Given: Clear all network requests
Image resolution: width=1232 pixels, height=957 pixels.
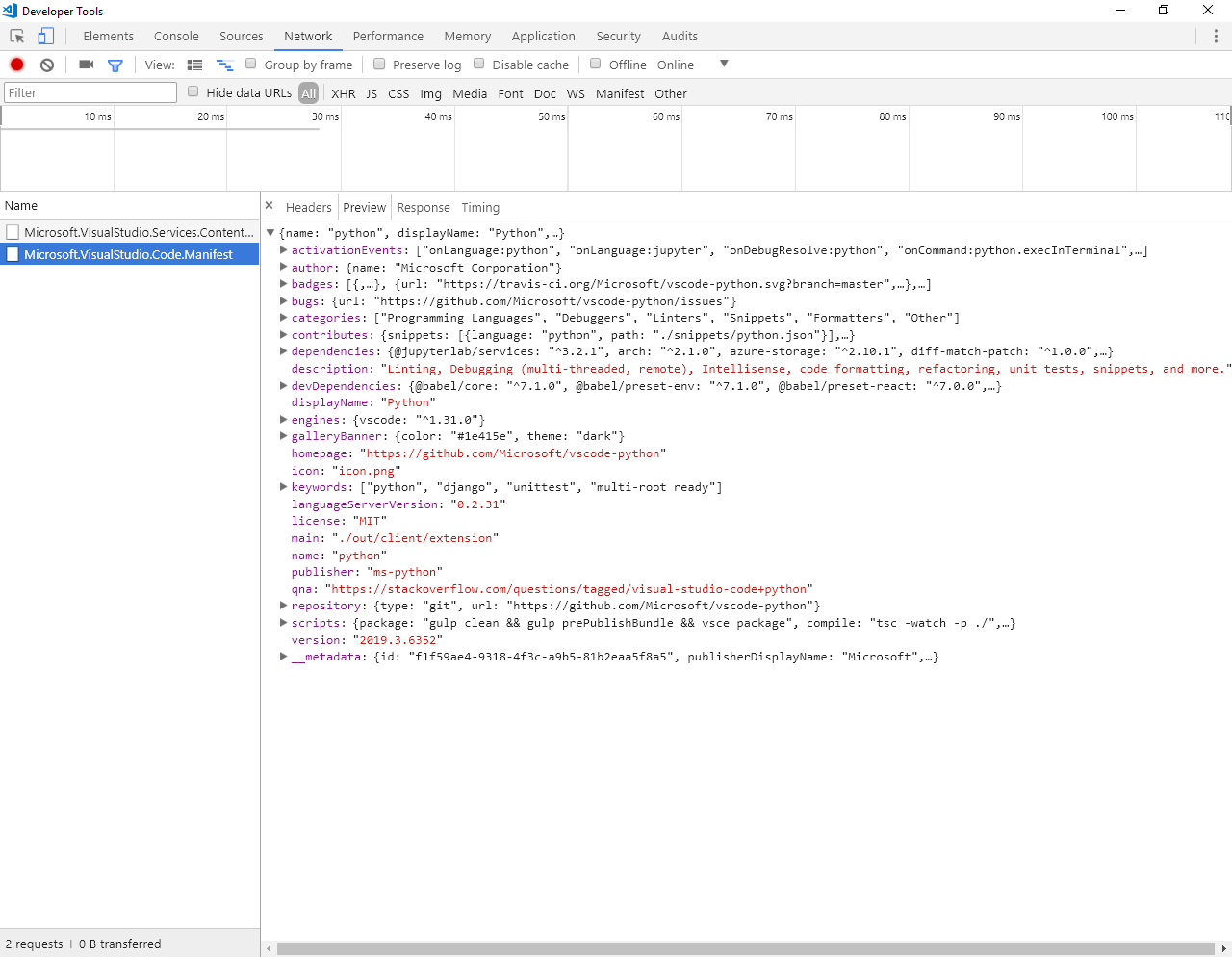Looking at the screenshot, I should (x=46, y=65).
